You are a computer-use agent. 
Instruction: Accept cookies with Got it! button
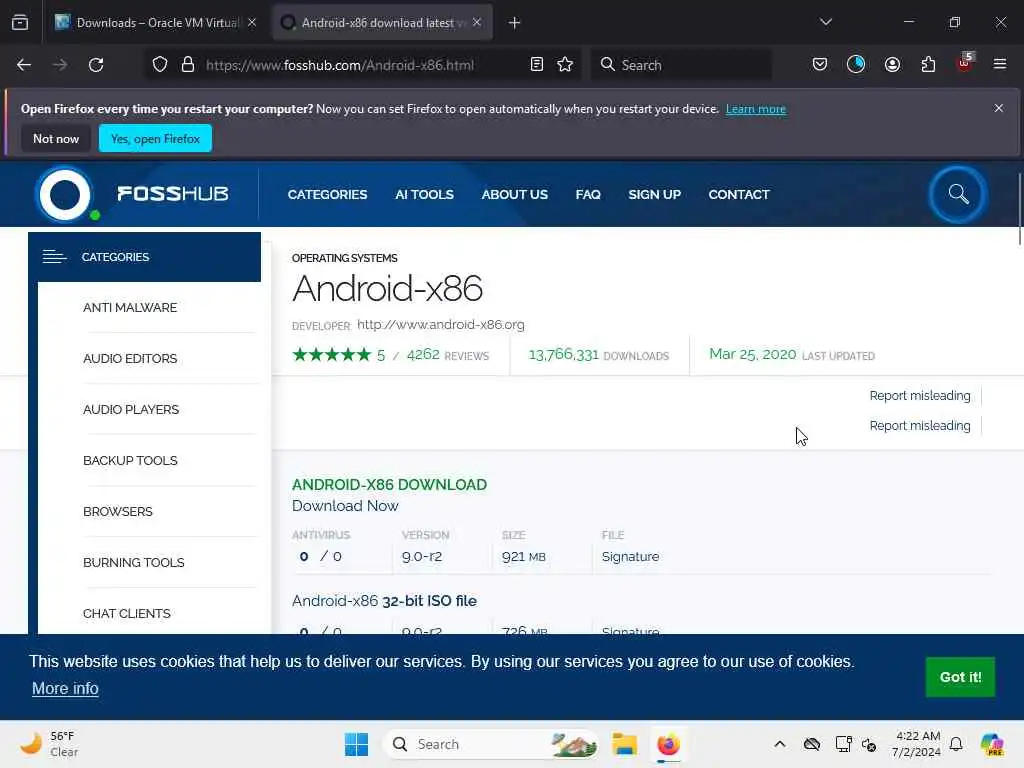click(x=960, y=677)
